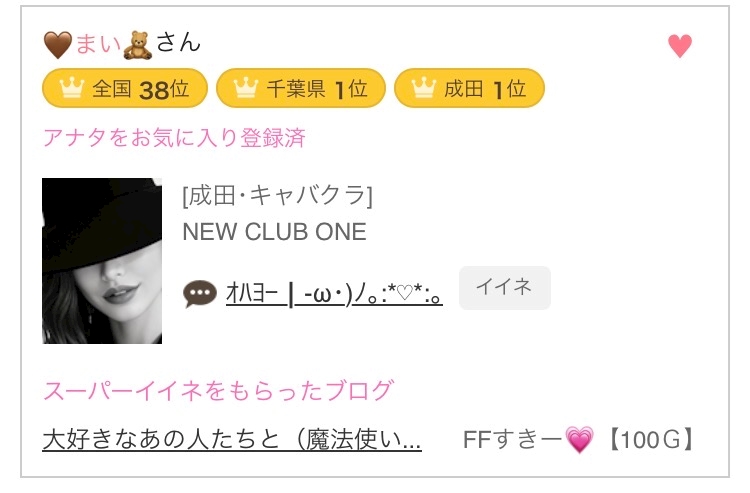Open the blog post 大好きなあの人たちと
The image size is (750, 493).
click(x=232, y=439)
